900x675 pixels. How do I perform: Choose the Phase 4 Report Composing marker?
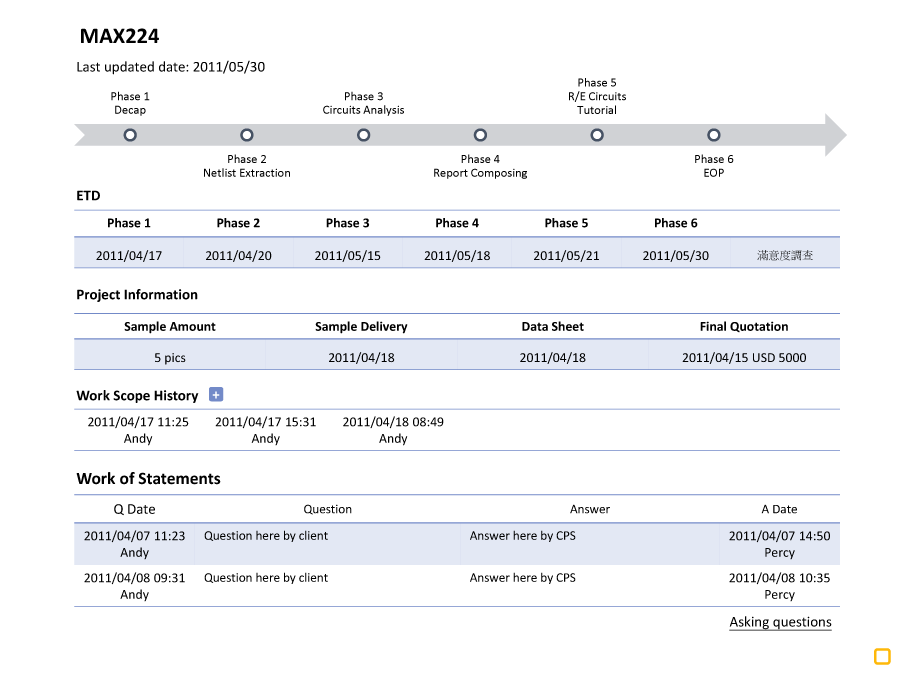(x=480, y=135)
